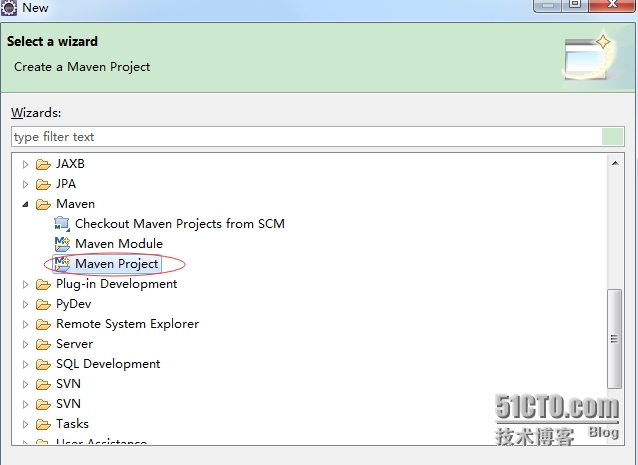Click the Maven Module wizard icon
Screen dimensions: 638x465
(62, 244)
